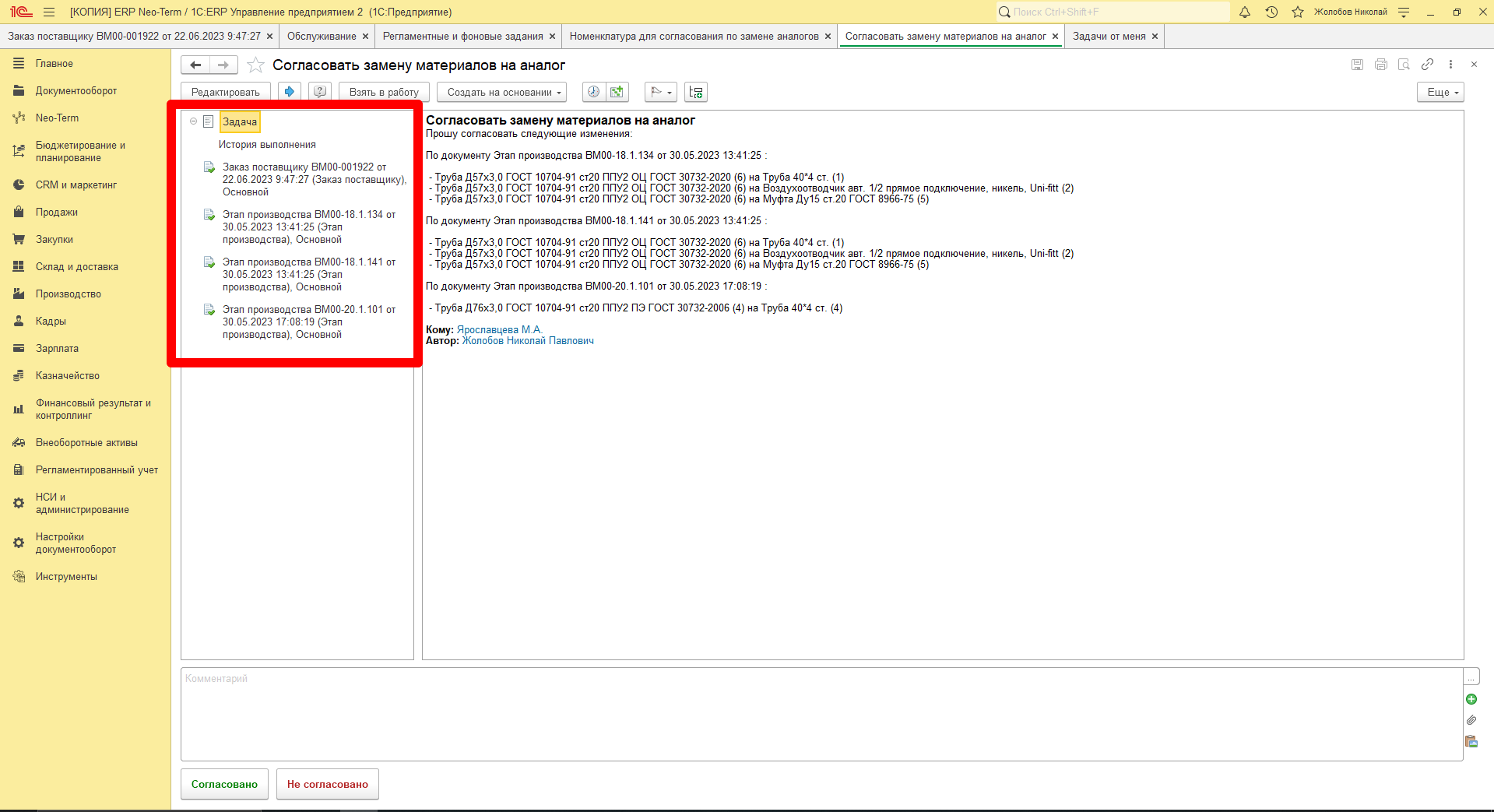This screenshot has height=812, width=1494.
Task: Click the green plus grid toolbar icon
Action: click(x=617, y=92)
